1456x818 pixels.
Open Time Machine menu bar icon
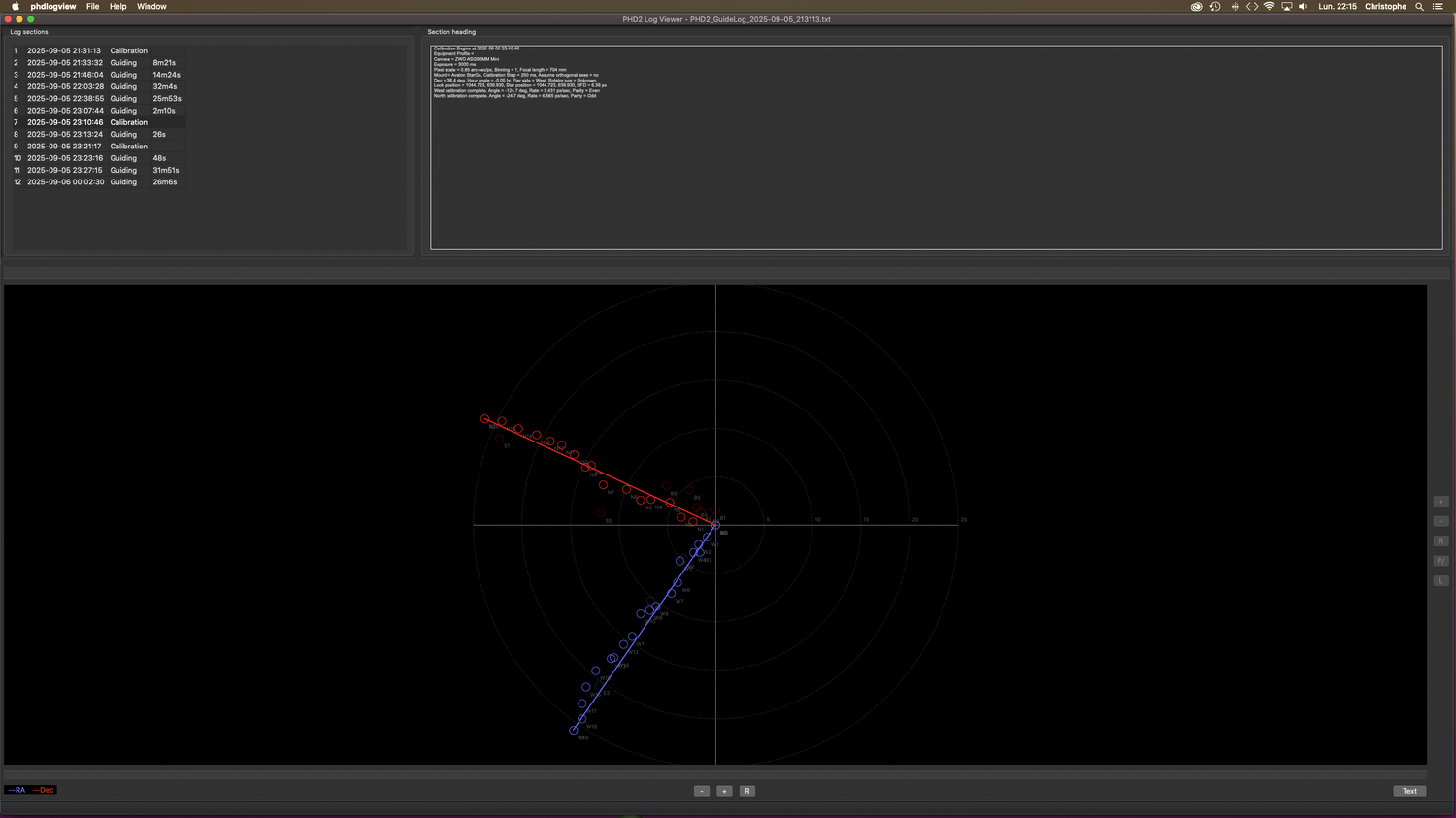click(x=1214, y=6)
